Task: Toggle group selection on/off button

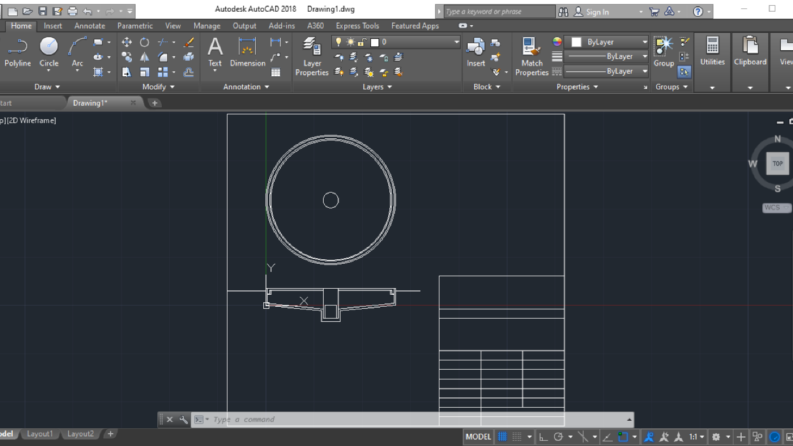Action: [684, 72]
